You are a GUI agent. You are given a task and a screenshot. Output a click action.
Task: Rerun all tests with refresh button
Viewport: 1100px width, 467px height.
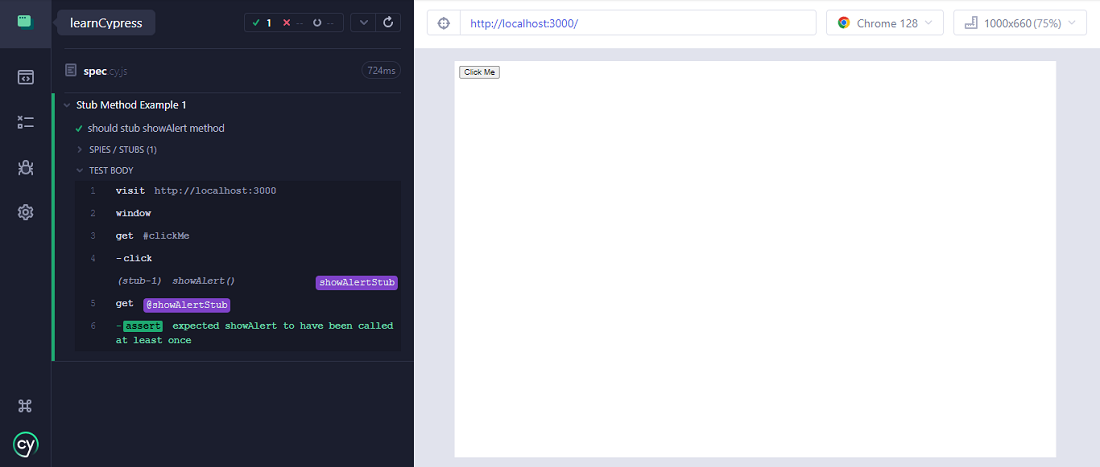(x=388, y=22)
